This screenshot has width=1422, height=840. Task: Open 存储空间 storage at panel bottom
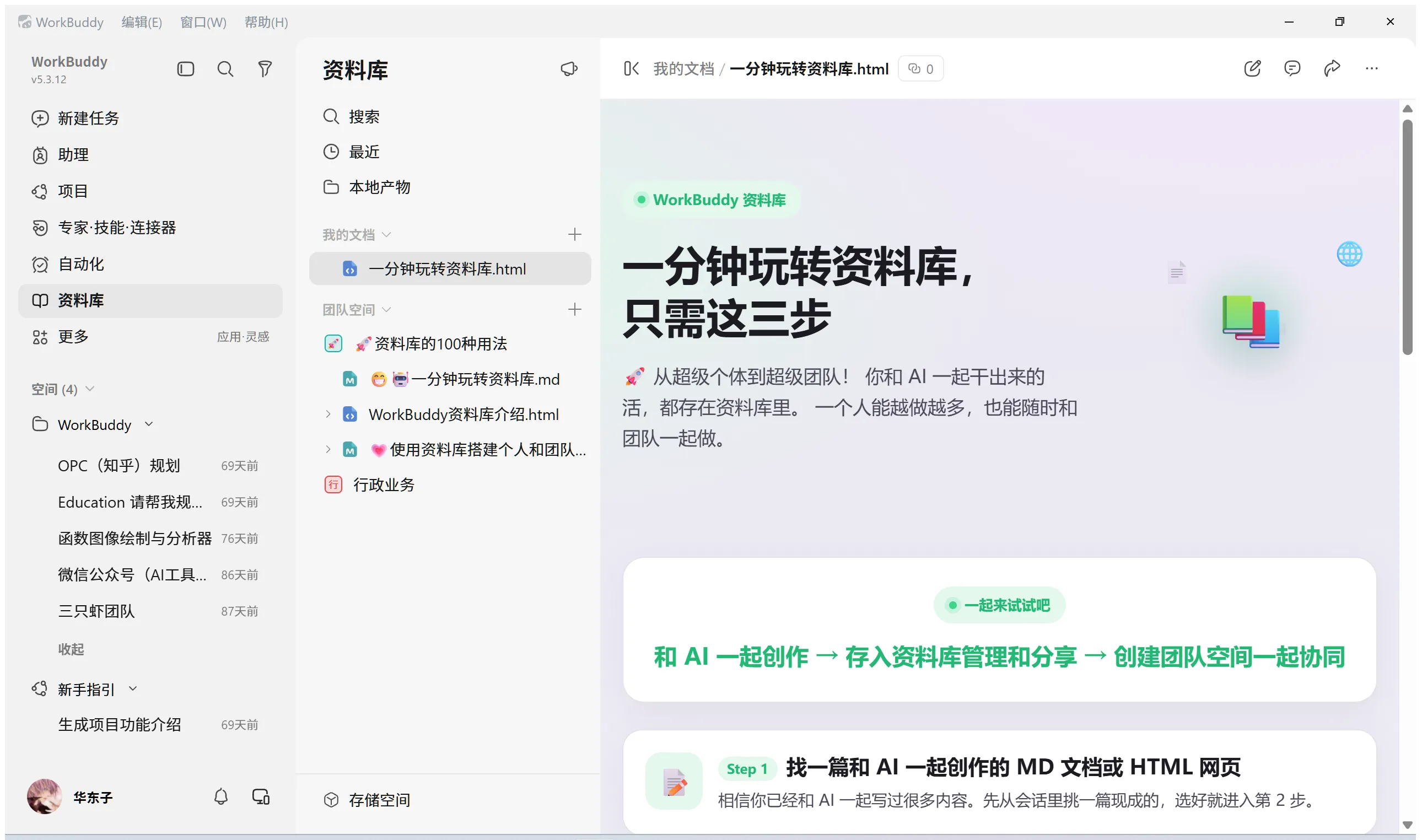[450, 800]
